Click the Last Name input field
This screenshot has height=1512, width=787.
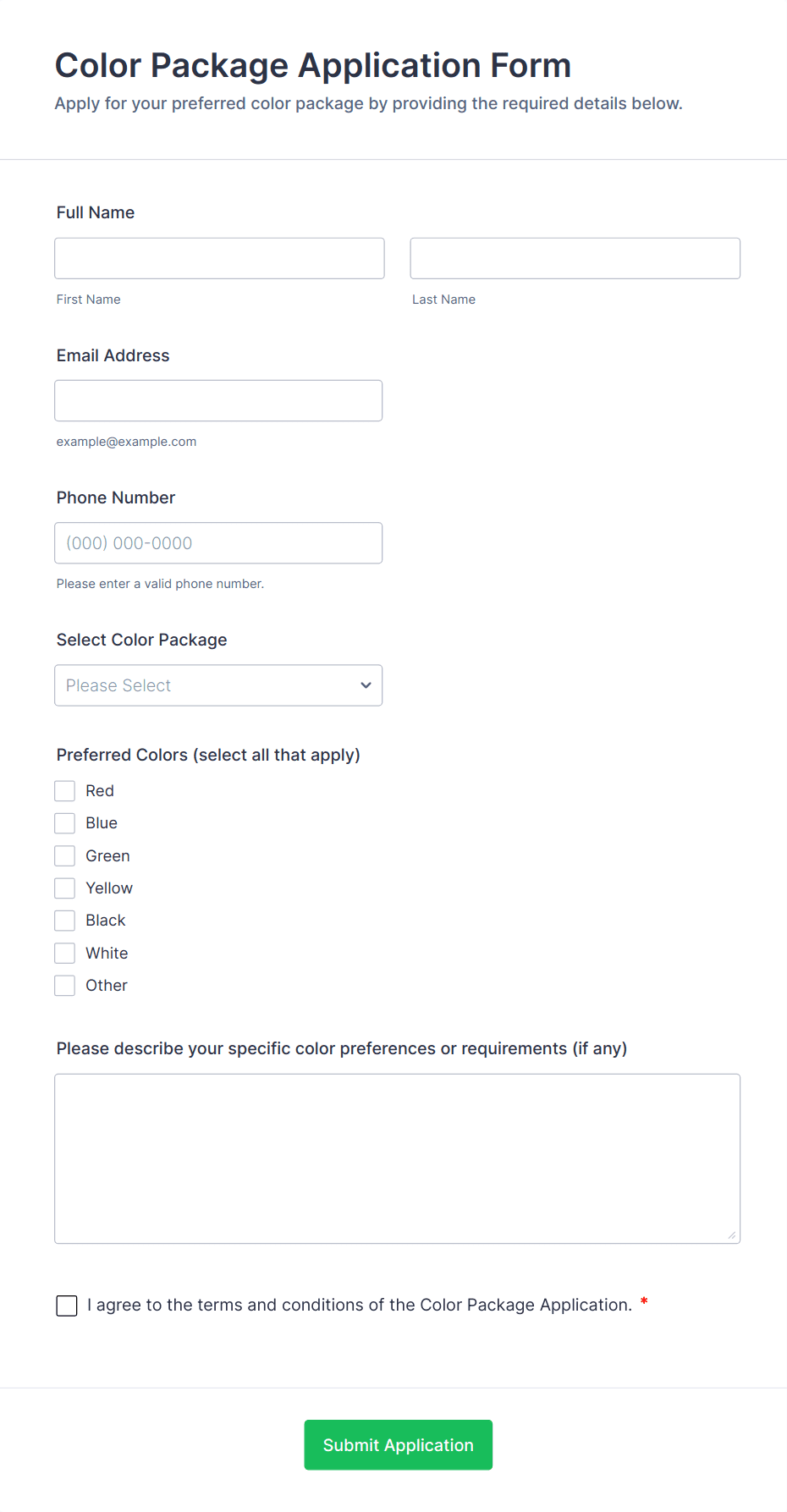click(575, 258)
